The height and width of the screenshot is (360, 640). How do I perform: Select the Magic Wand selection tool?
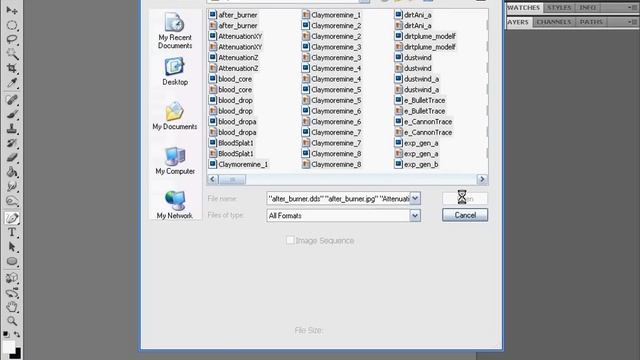tap(12, 53)
